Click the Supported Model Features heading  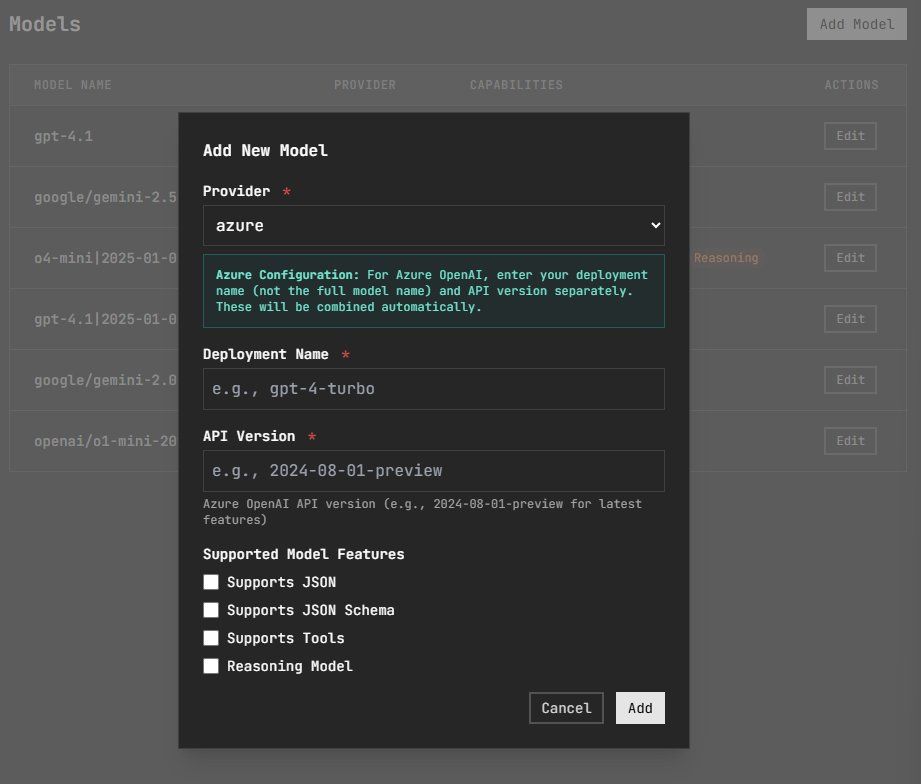[x=304, y=554]
